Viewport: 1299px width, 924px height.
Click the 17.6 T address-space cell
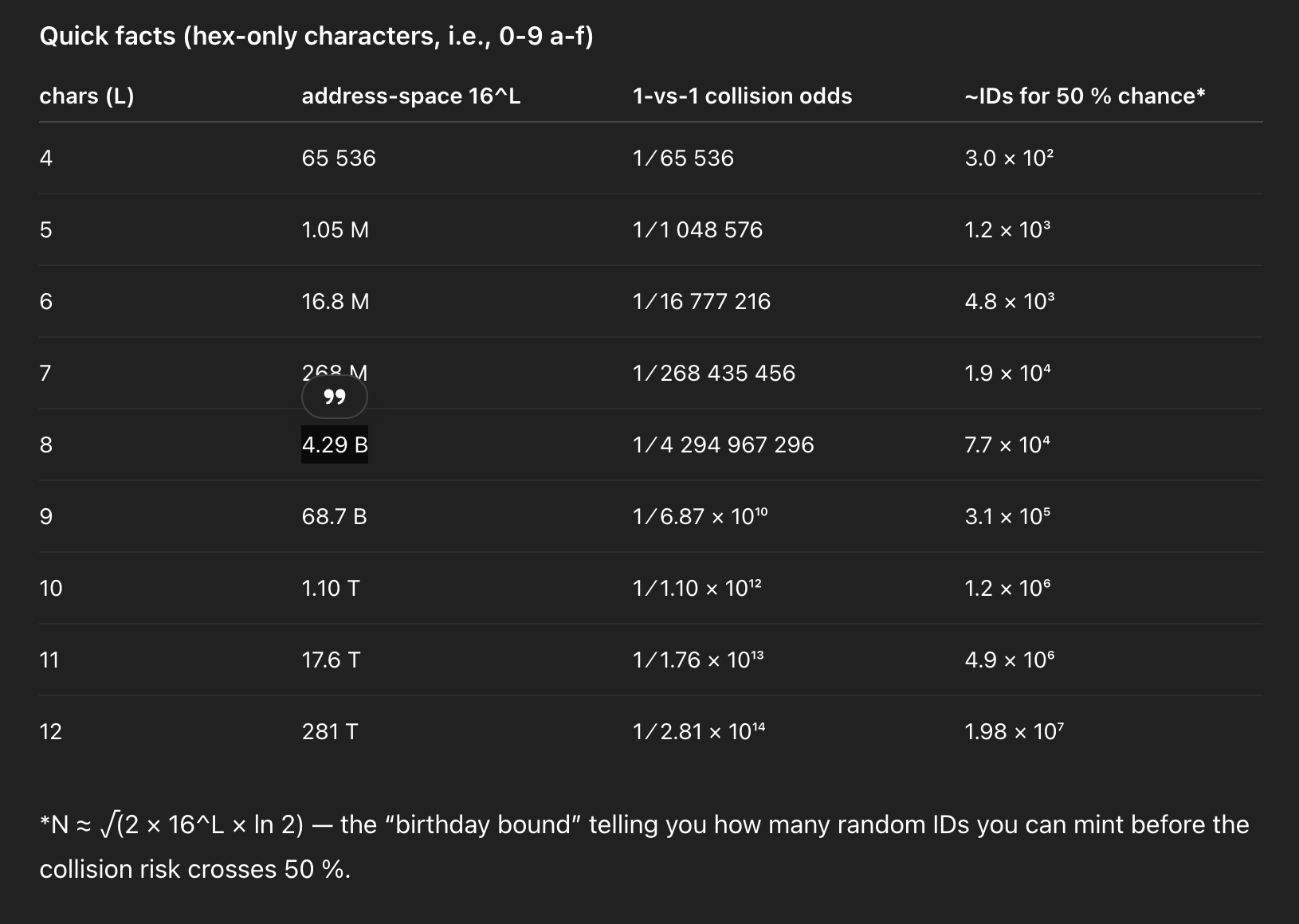pos(331,660)
